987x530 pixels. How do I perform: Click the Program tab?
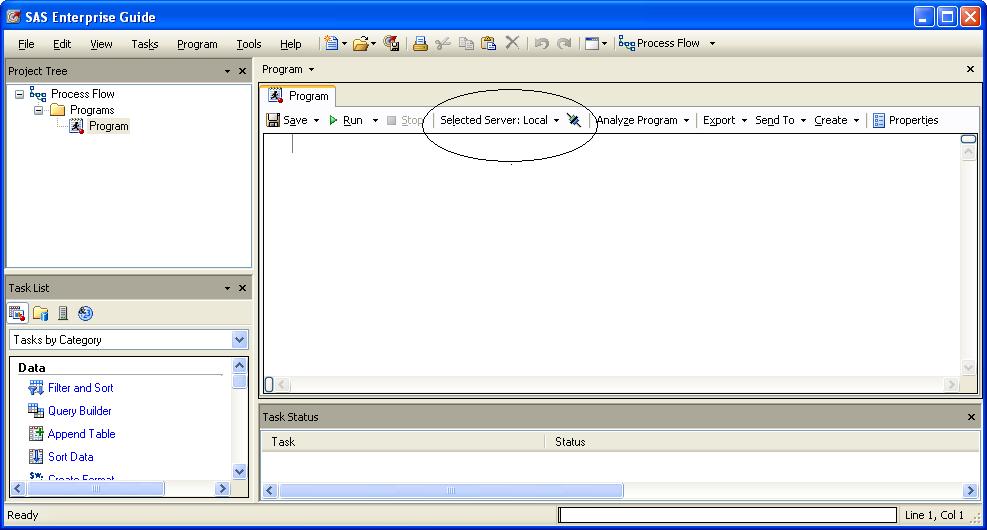pos(298,96)
